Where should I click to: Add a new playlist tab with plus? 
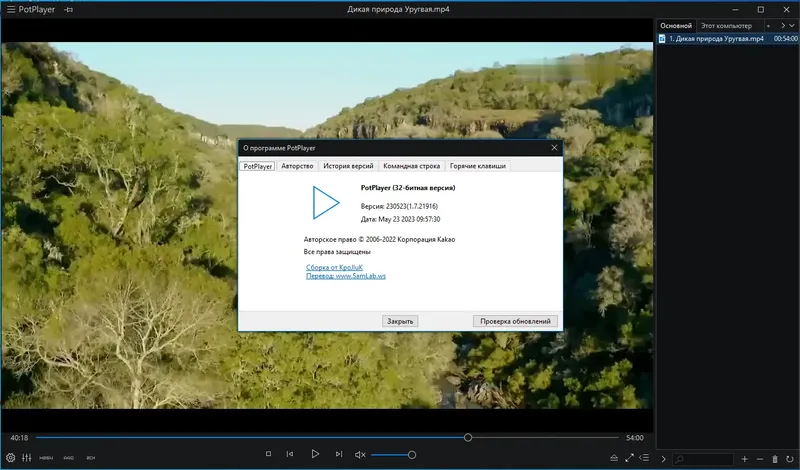point(768,26)
